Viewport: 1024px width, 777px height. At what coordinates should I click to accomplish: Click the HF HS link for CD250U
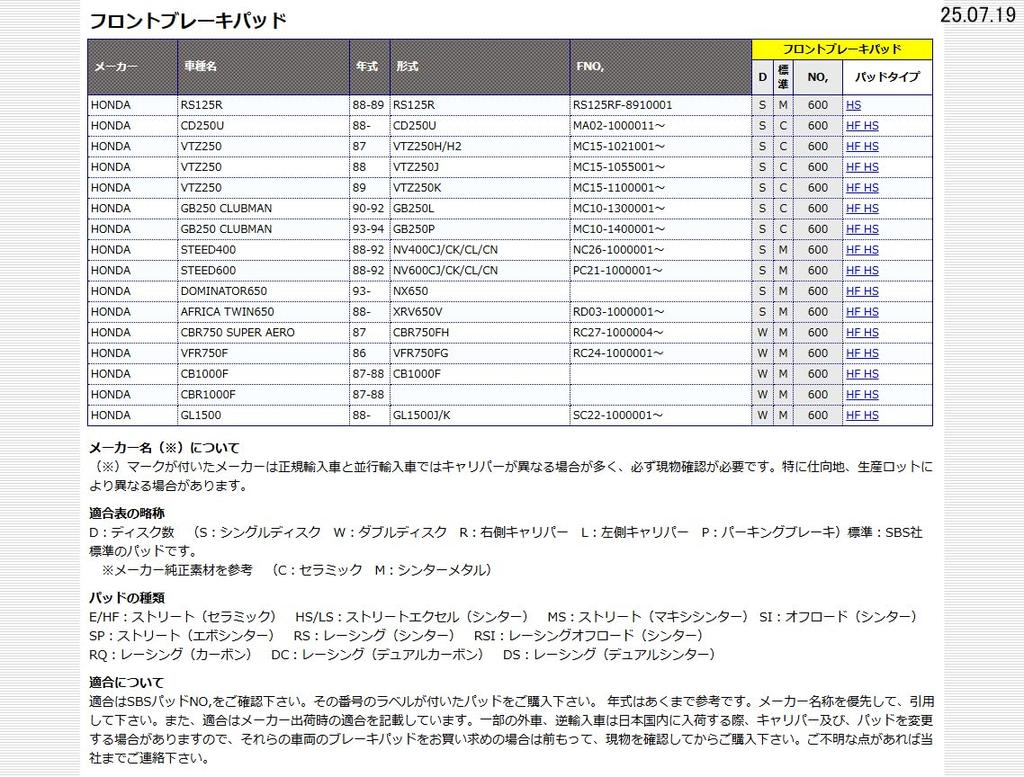861,126
